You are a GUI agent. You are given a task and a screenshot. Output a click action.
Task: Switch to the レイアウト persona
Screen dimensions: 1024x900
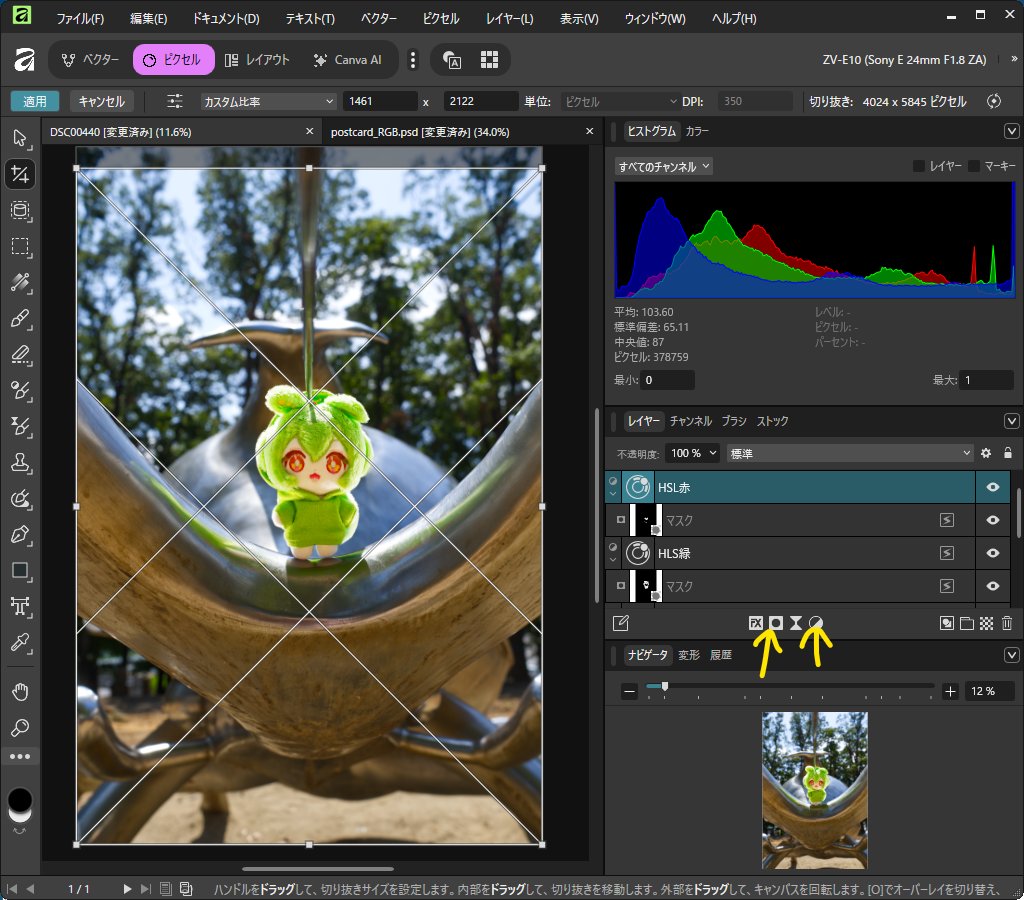click(257, 59)
